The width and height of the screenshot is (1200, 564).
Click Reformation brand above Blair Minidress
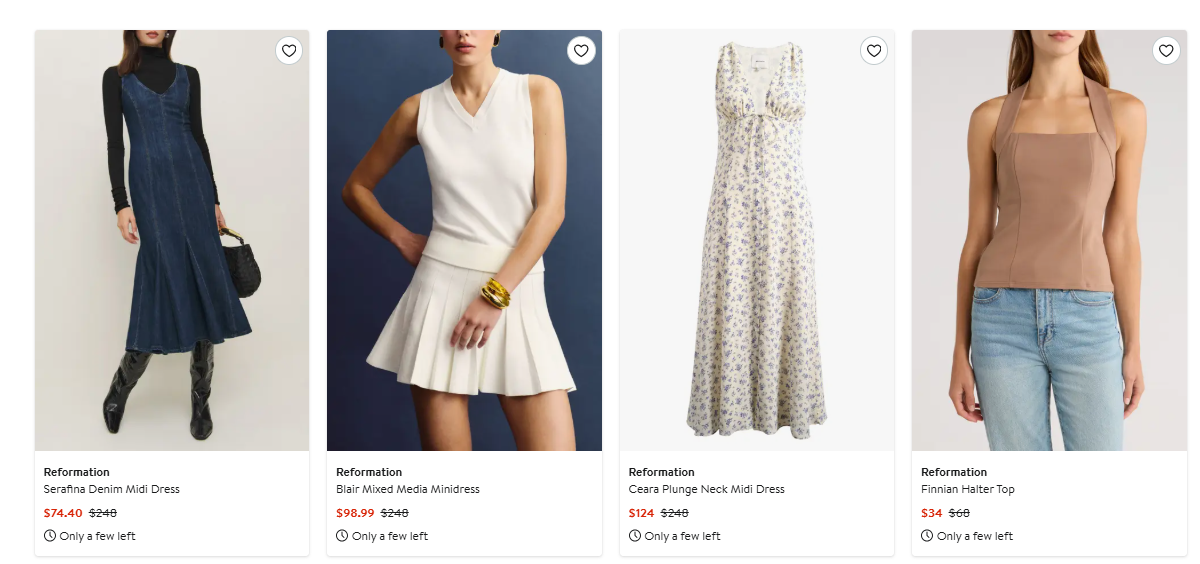(369, 472)
